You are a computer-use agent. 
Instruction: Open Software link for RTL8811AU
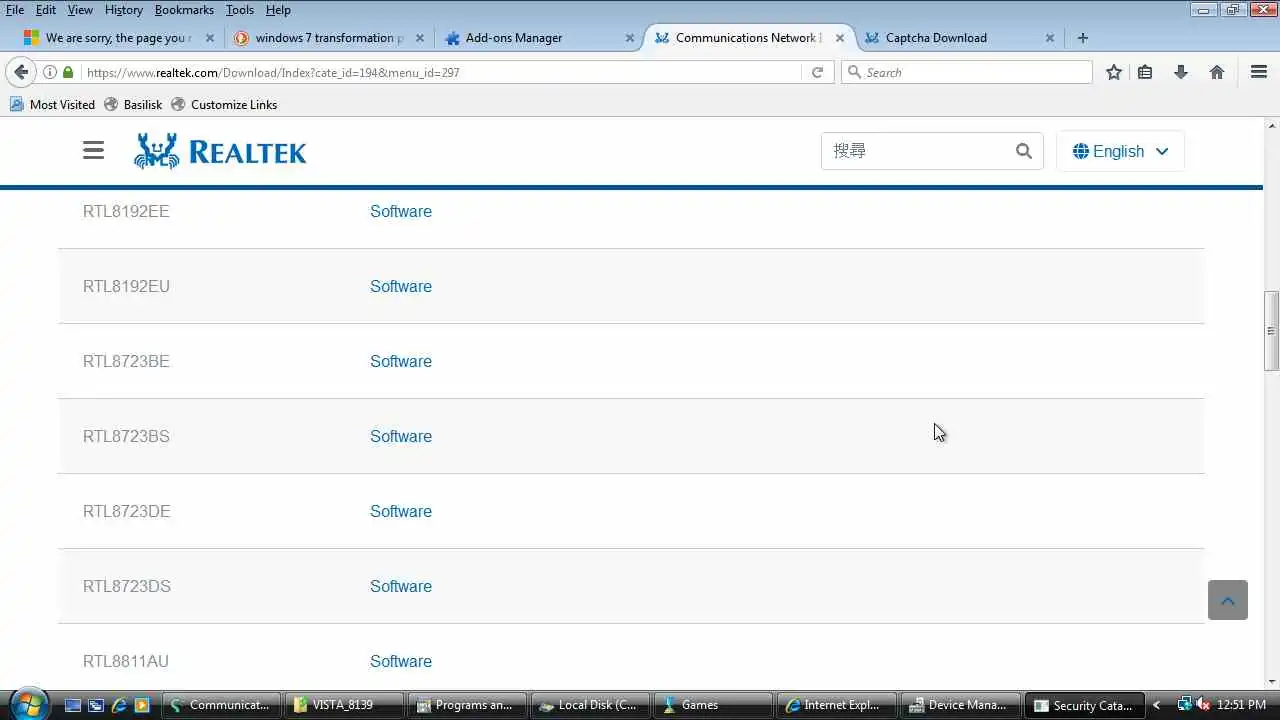[401, 661]
